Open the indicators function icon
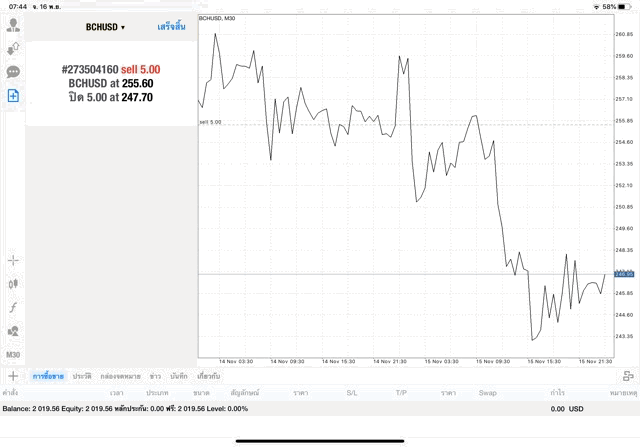 point(13,307)
